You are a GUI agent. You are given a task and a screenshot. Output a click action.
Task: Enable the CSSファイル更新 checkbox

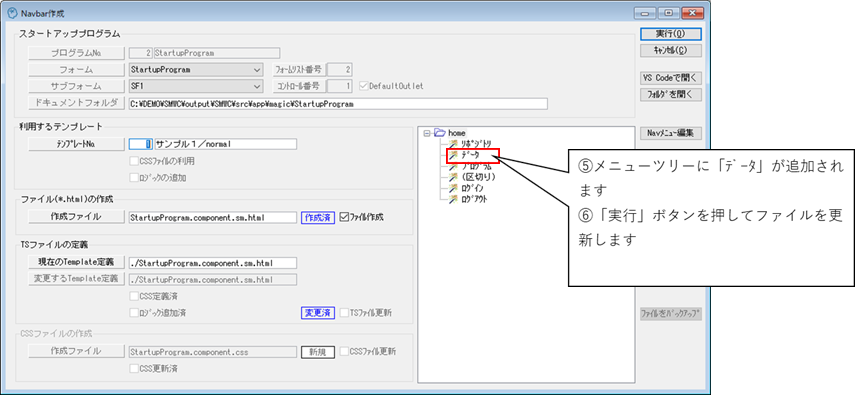344,351
